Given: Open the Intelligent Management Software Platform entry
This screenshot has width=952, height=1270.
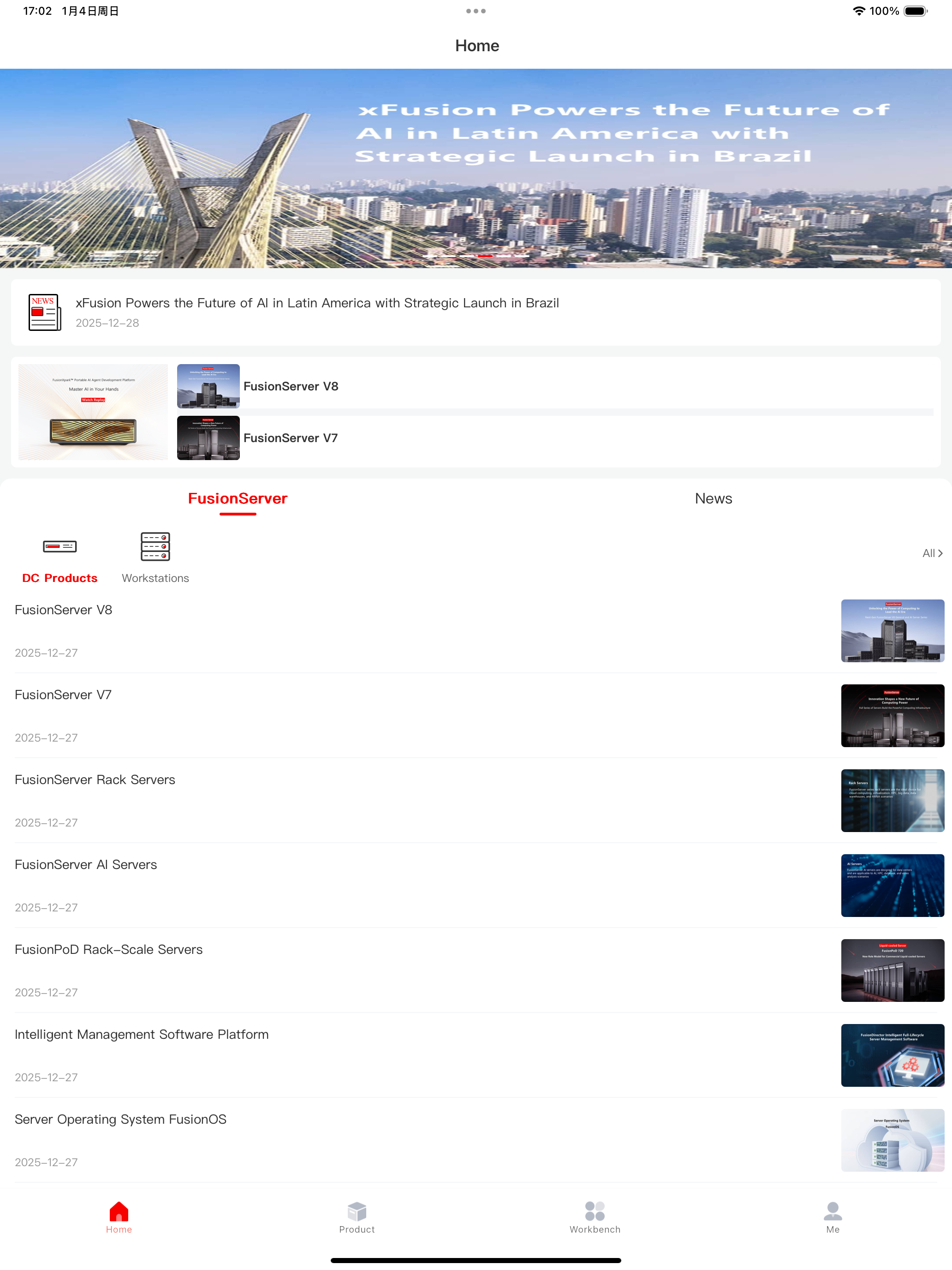Looking at the screenshot, I should coord(476,1055).
